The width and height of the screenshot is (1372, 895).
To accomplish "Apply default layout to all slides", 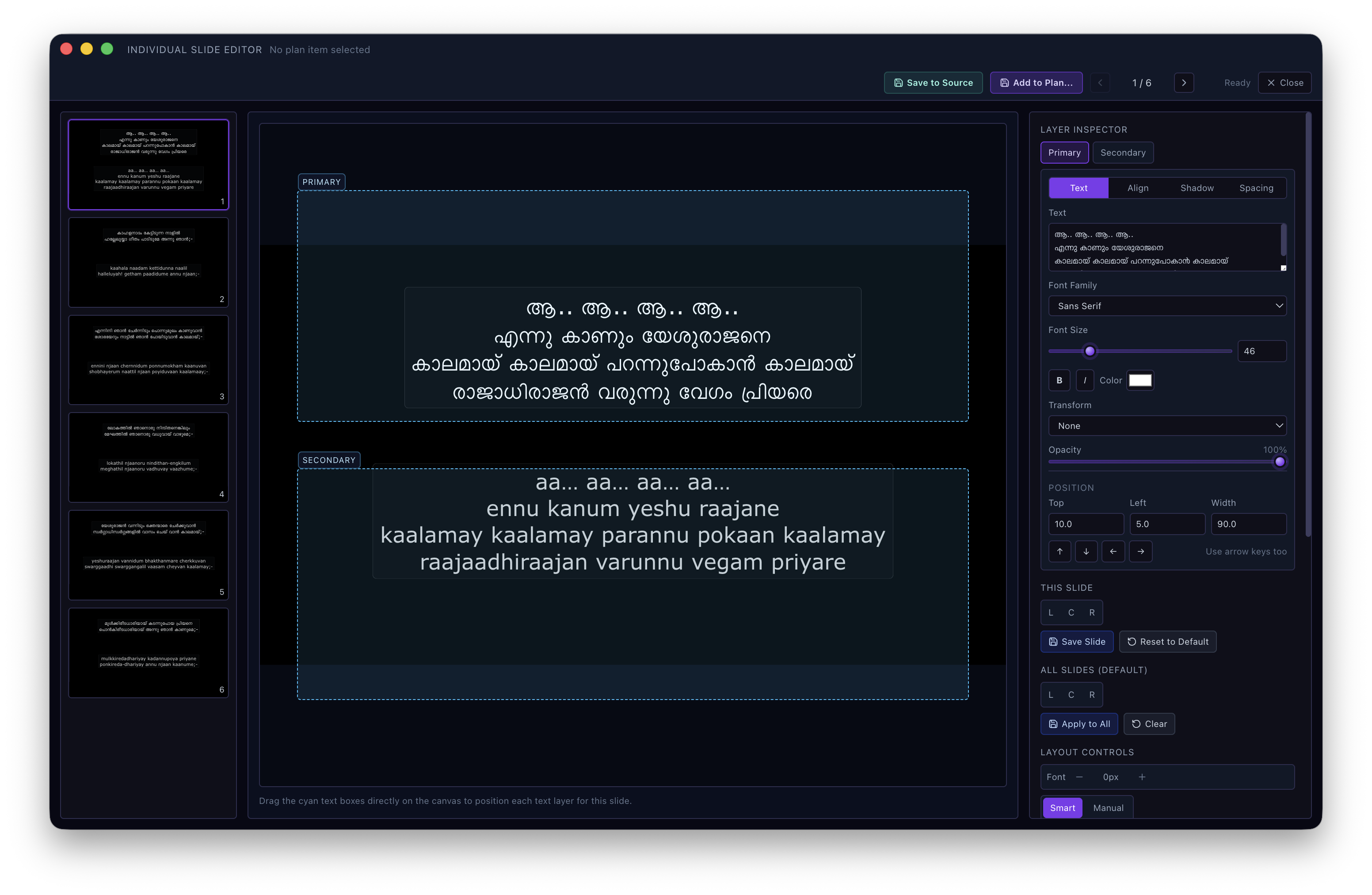I will (1079, 724).
